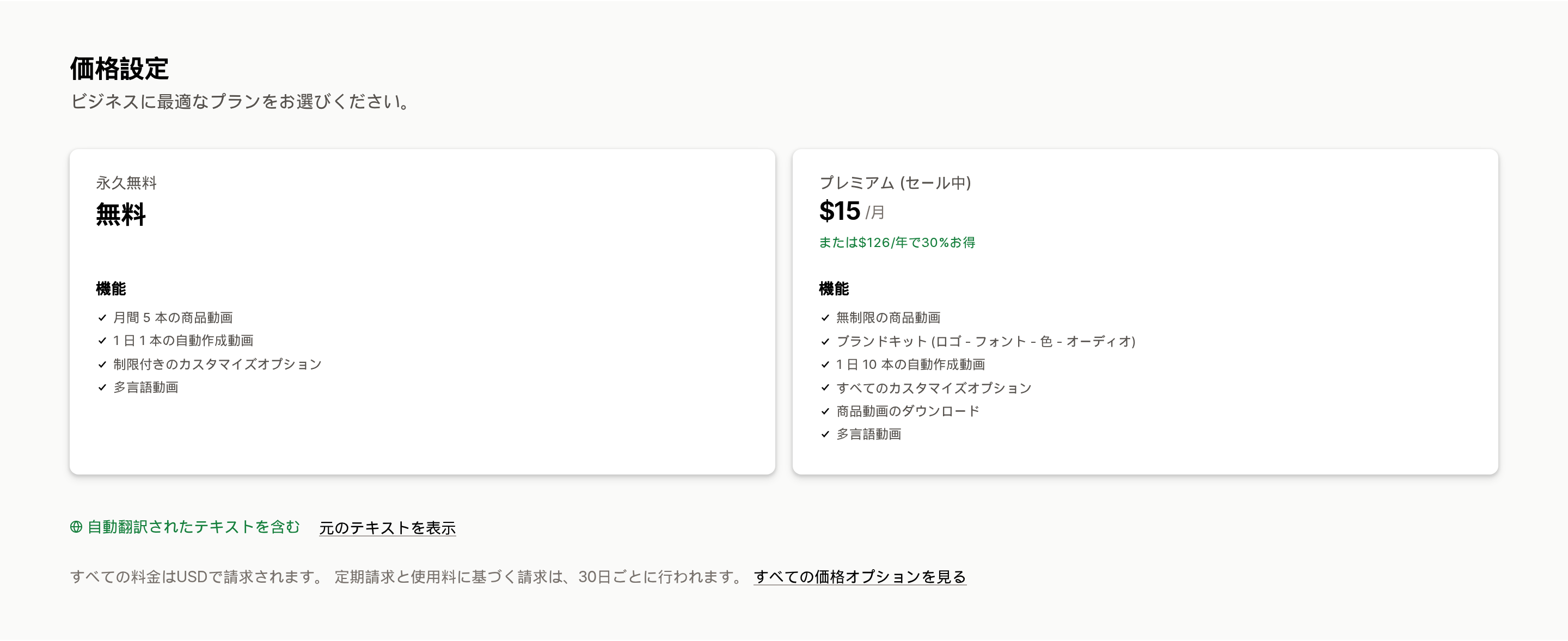The width and height of the screenshot is (1568, 641).
Task: Click the checkmark beside 制限付きのカスタマイズオプション
Action: pos(102,364)
